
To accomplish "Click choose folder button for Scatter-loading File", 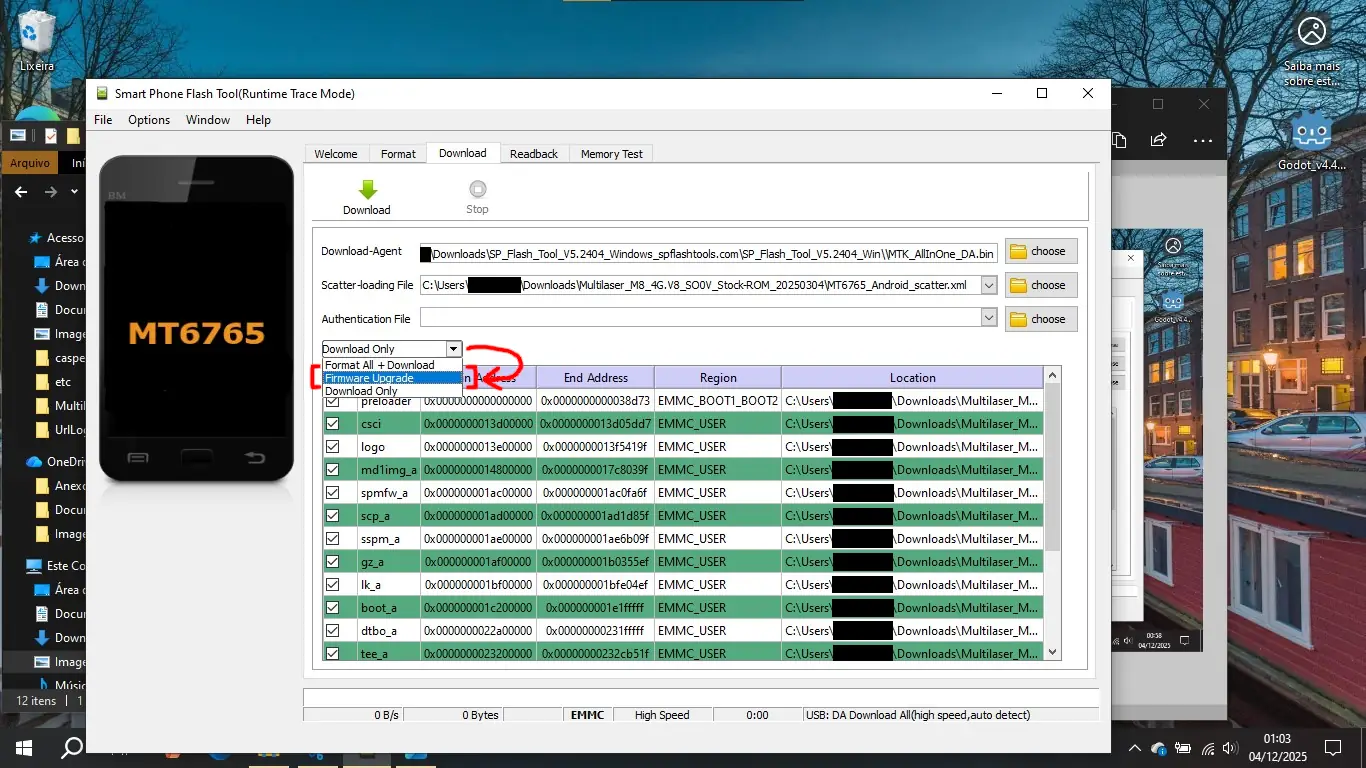I will pyautogui.click(x=1040, y=285).
